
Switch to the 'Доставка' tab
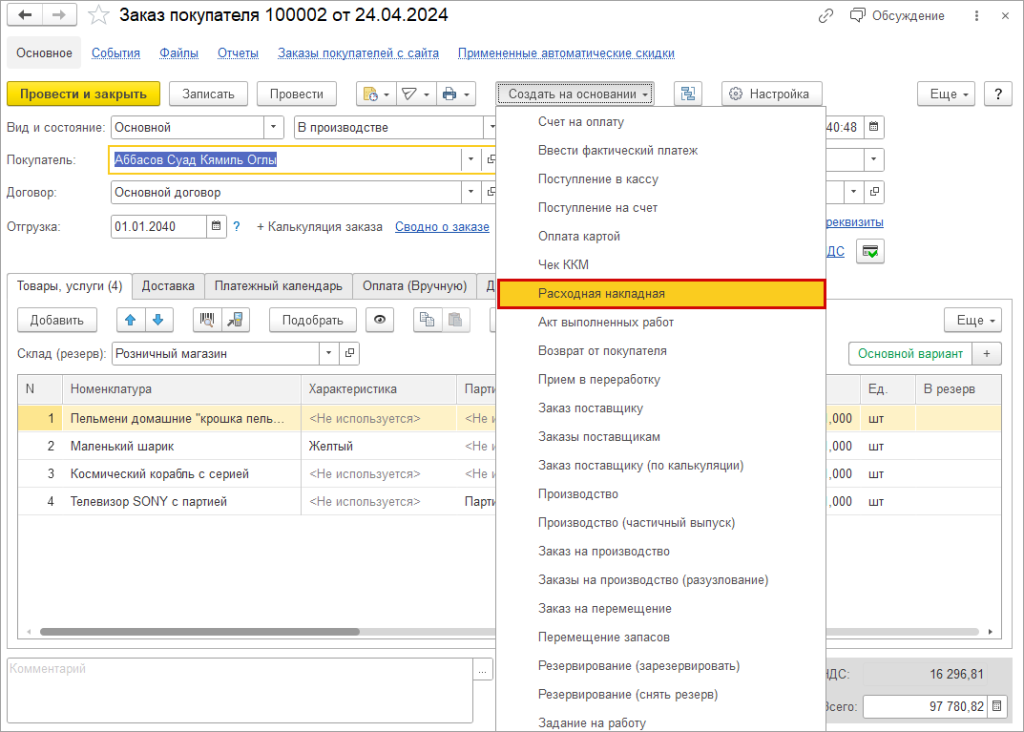coord(168,286)
